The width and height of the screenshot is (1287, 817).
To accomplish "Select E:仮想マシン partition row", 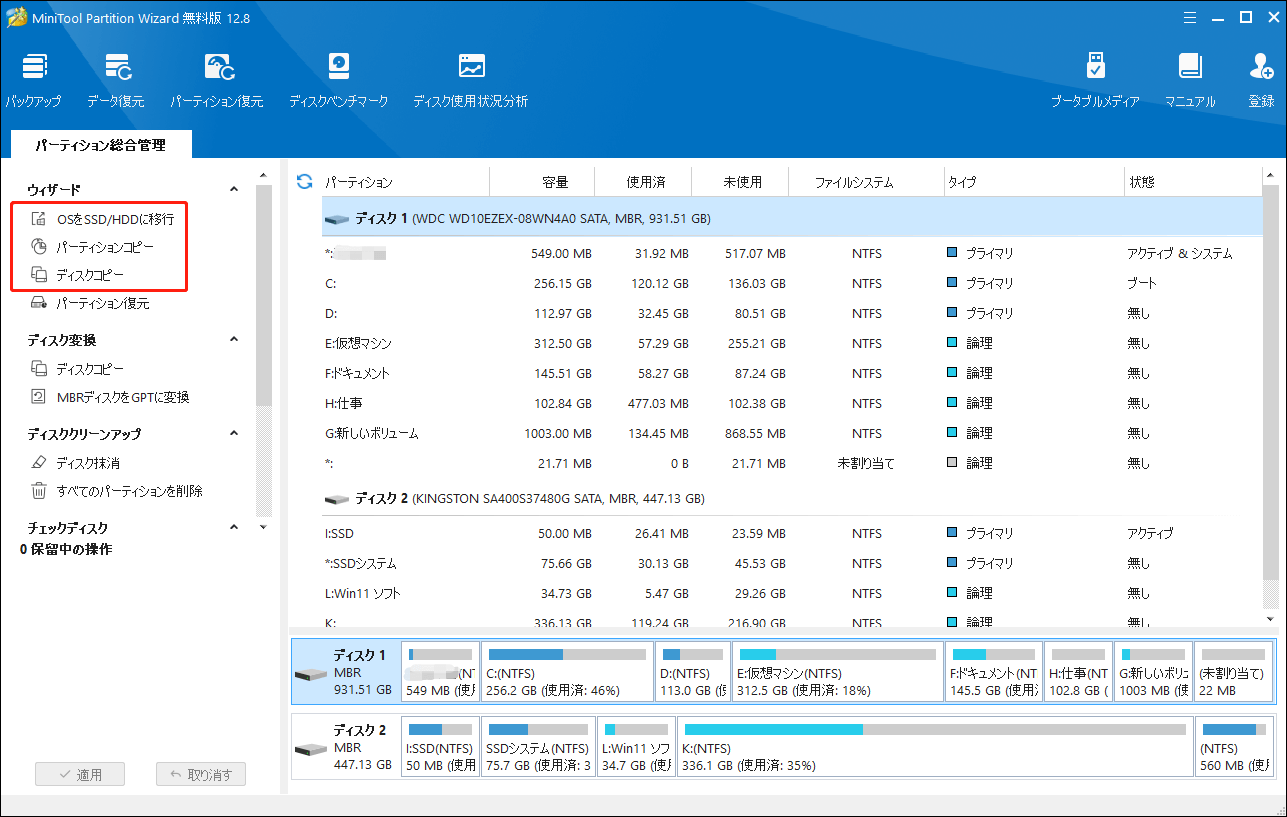I will tap(792, 343).
